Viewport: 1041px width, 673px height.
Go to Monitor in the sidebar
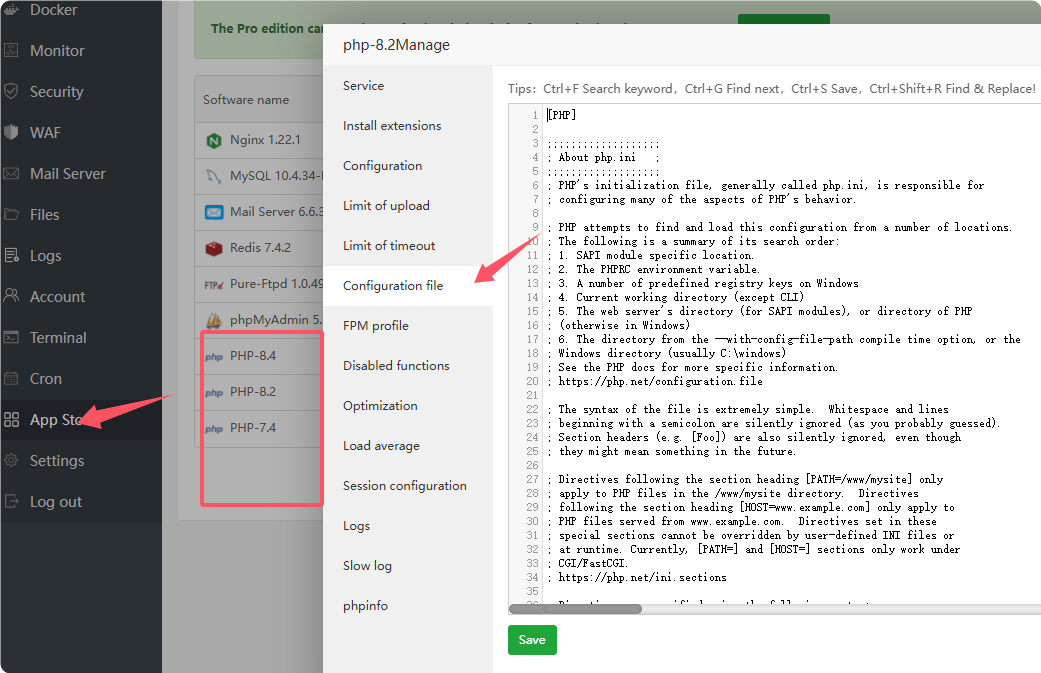(81, 50)
